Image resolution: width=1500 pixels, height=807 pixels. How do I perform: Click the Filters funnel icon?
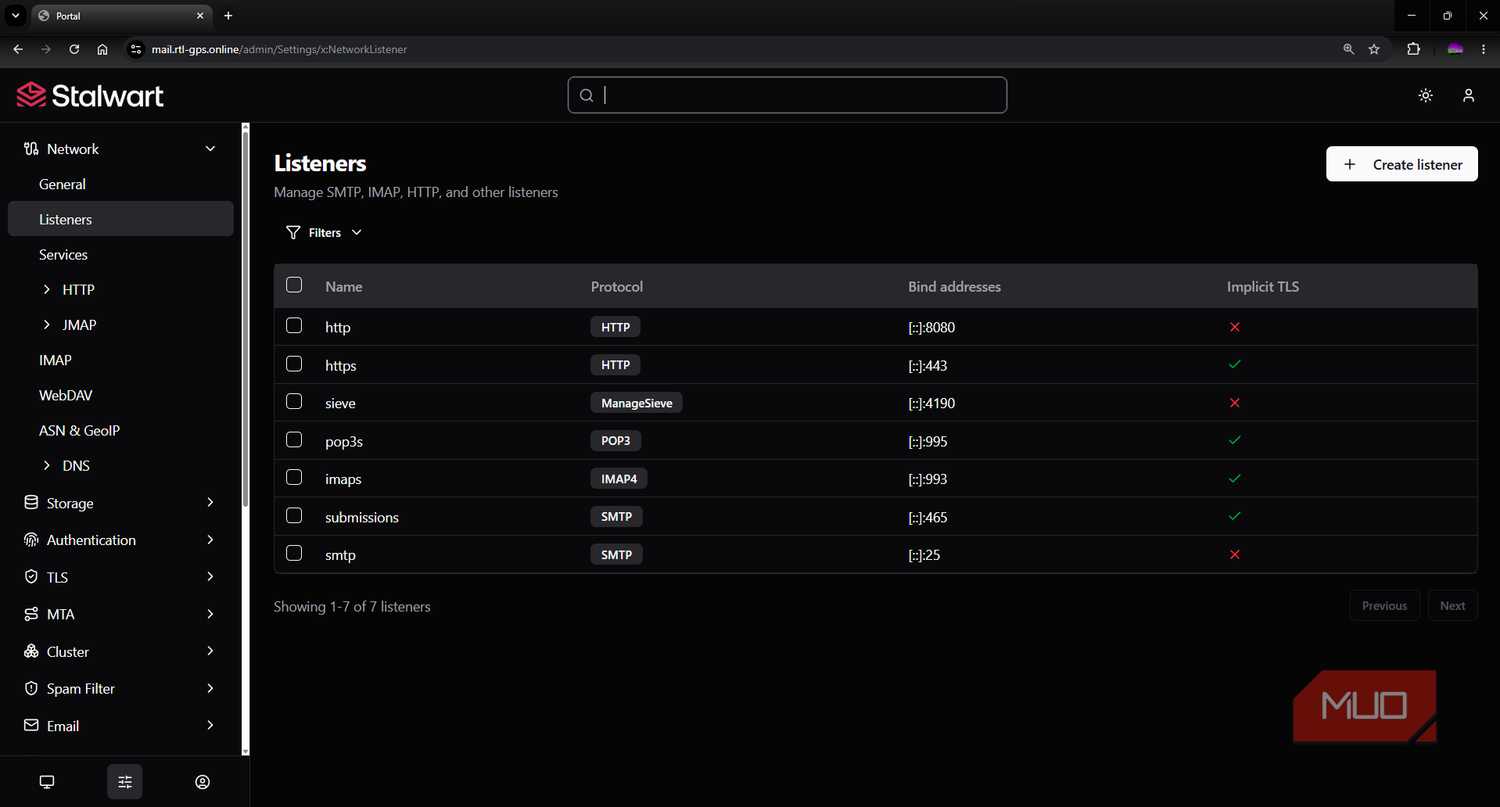point(293,232)
